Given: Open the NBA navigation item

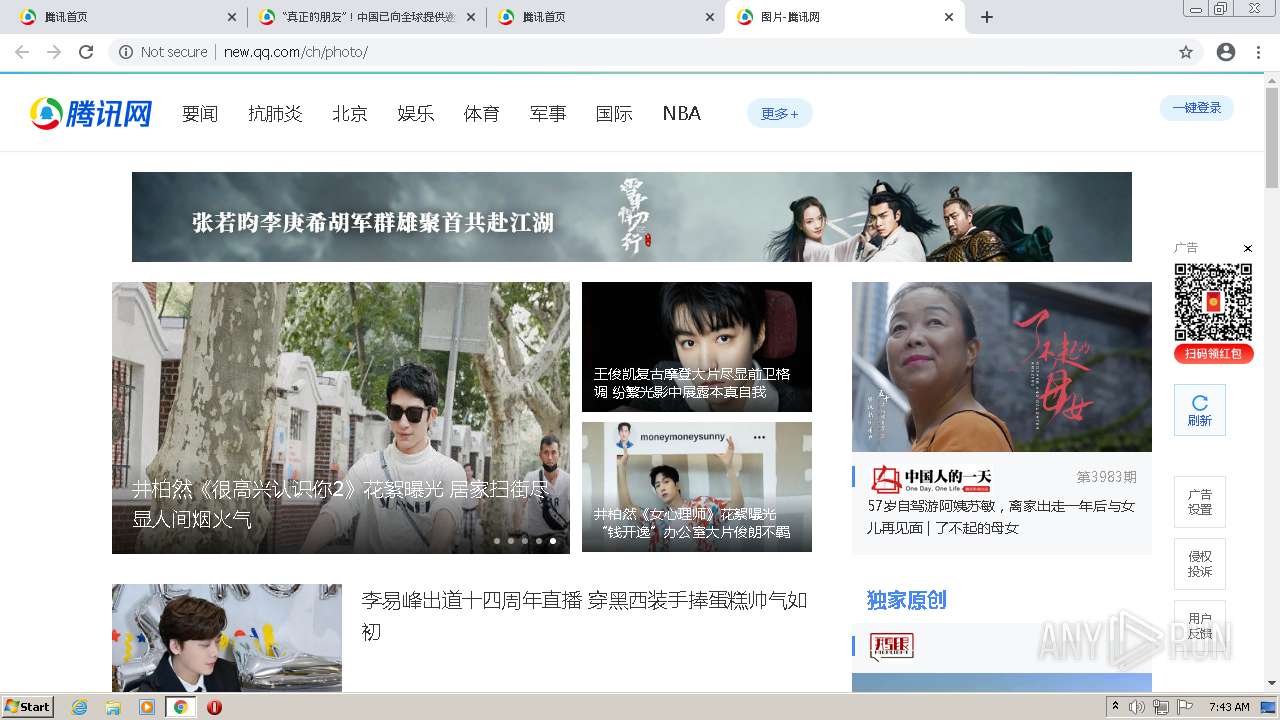Looking at the screenshot, I should (x=682, y=113).
